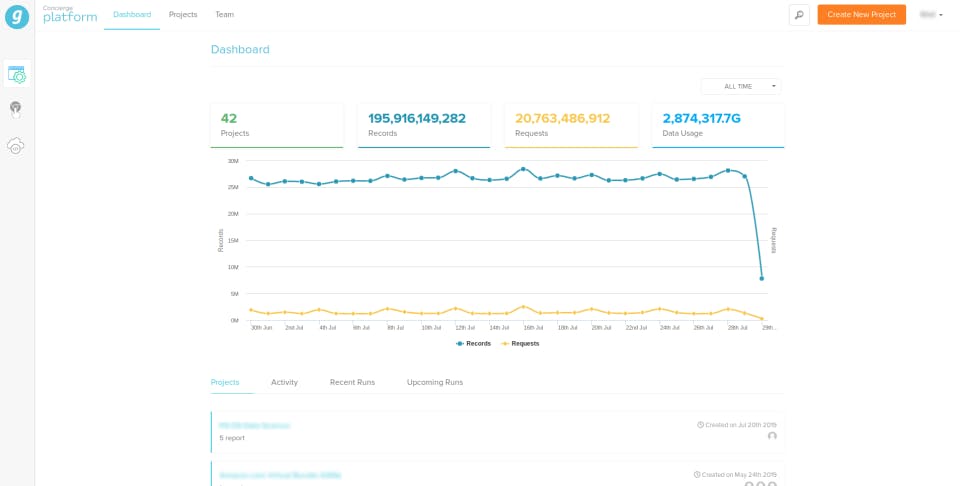The width and height of the screenshot is (960, 486).
Task: Click the clock icon beside Created on Jul 20th
Action: pos(700,425)
